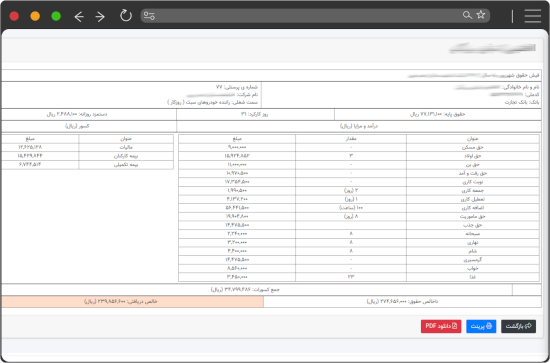Viewport: 550px width, 363px height.
Task: Click the quantity cell in جمعه کاری row
Action: tap(351, 190)
